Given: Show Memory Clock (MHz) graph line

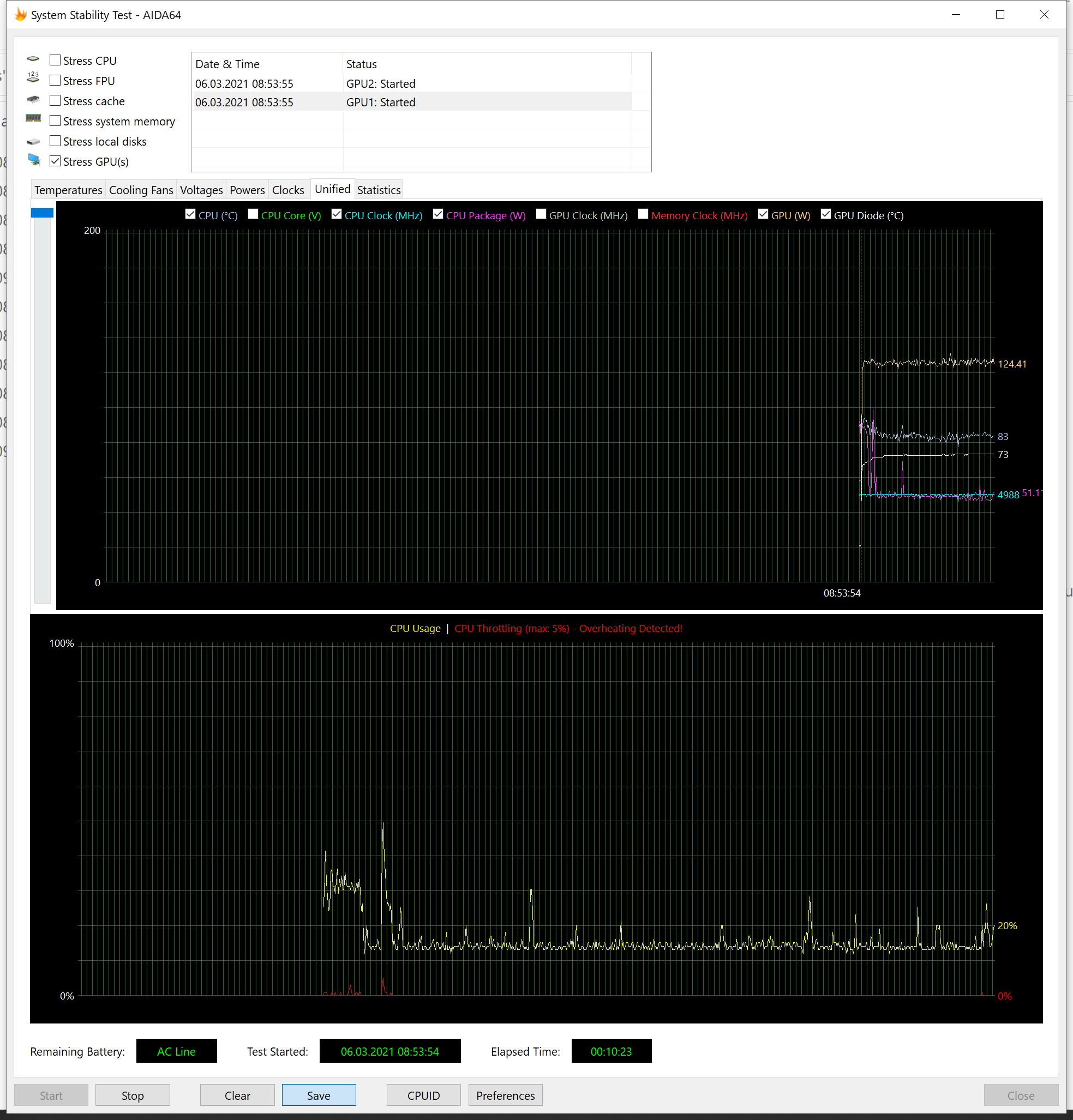Looking at the screenshot, I should point(643,214).
